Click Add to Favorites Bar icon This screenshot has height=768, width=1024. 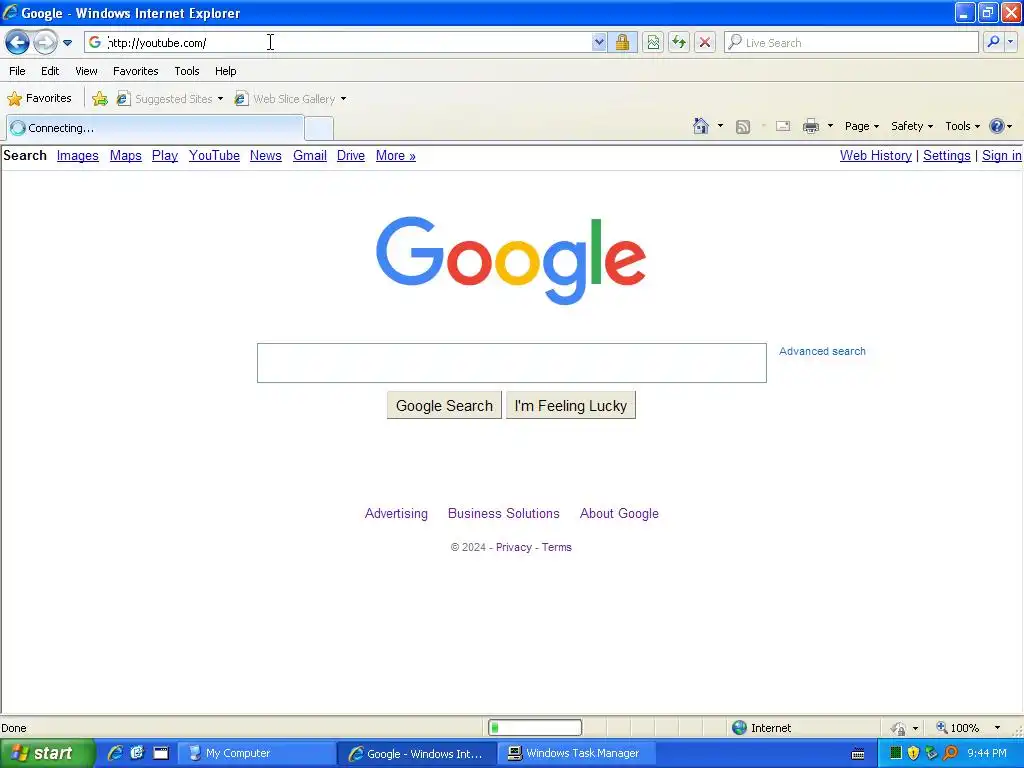click(100, 99)
